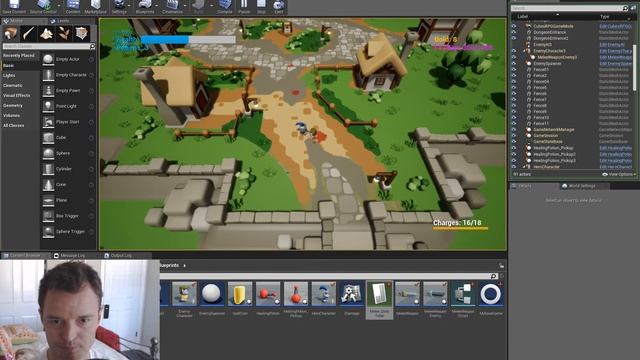Open Cinematics dropdown arrow
The image size is (640, 360).
pyautogui.click(x=185, y=5)
